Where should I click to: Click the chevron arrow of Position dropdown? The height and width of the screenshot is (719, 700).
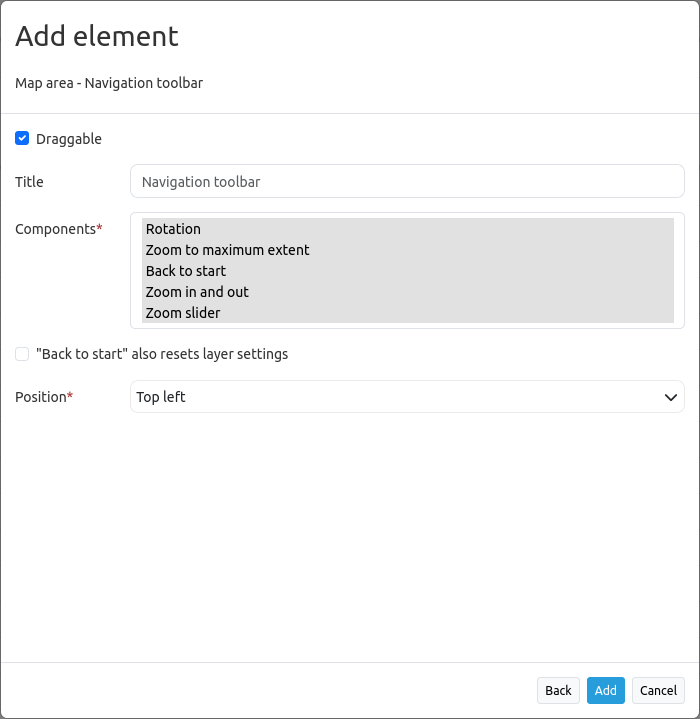pos(671,397)
